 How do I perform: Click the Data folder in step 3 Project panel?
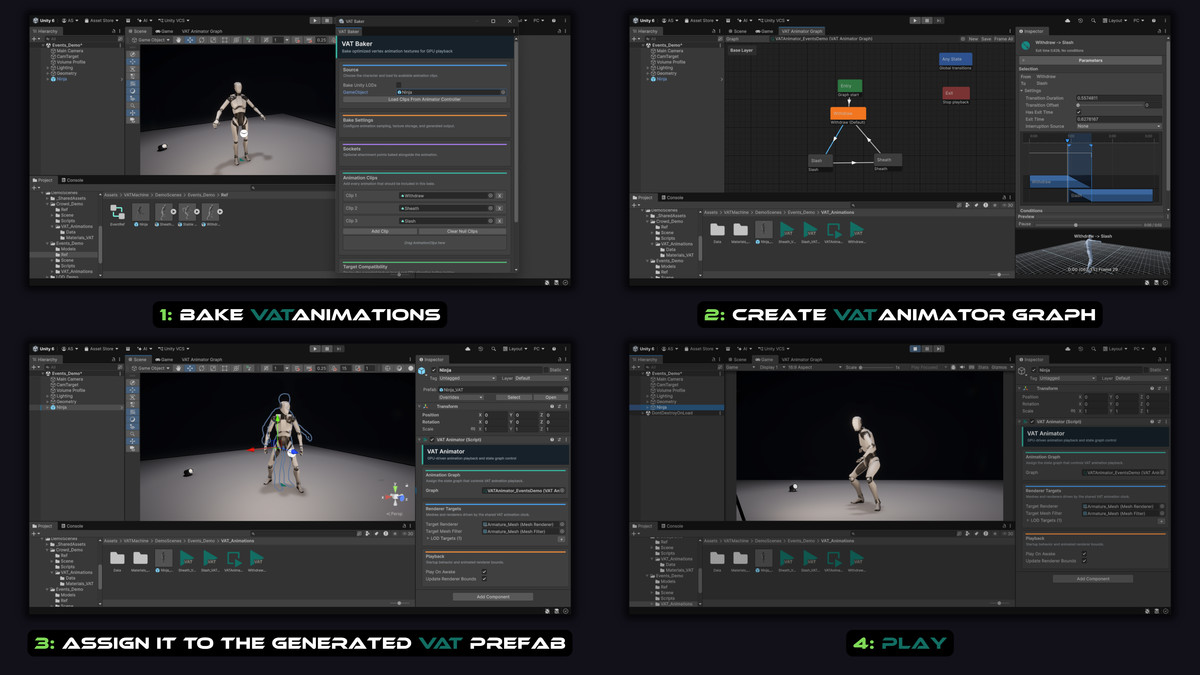tap(117, 559)
